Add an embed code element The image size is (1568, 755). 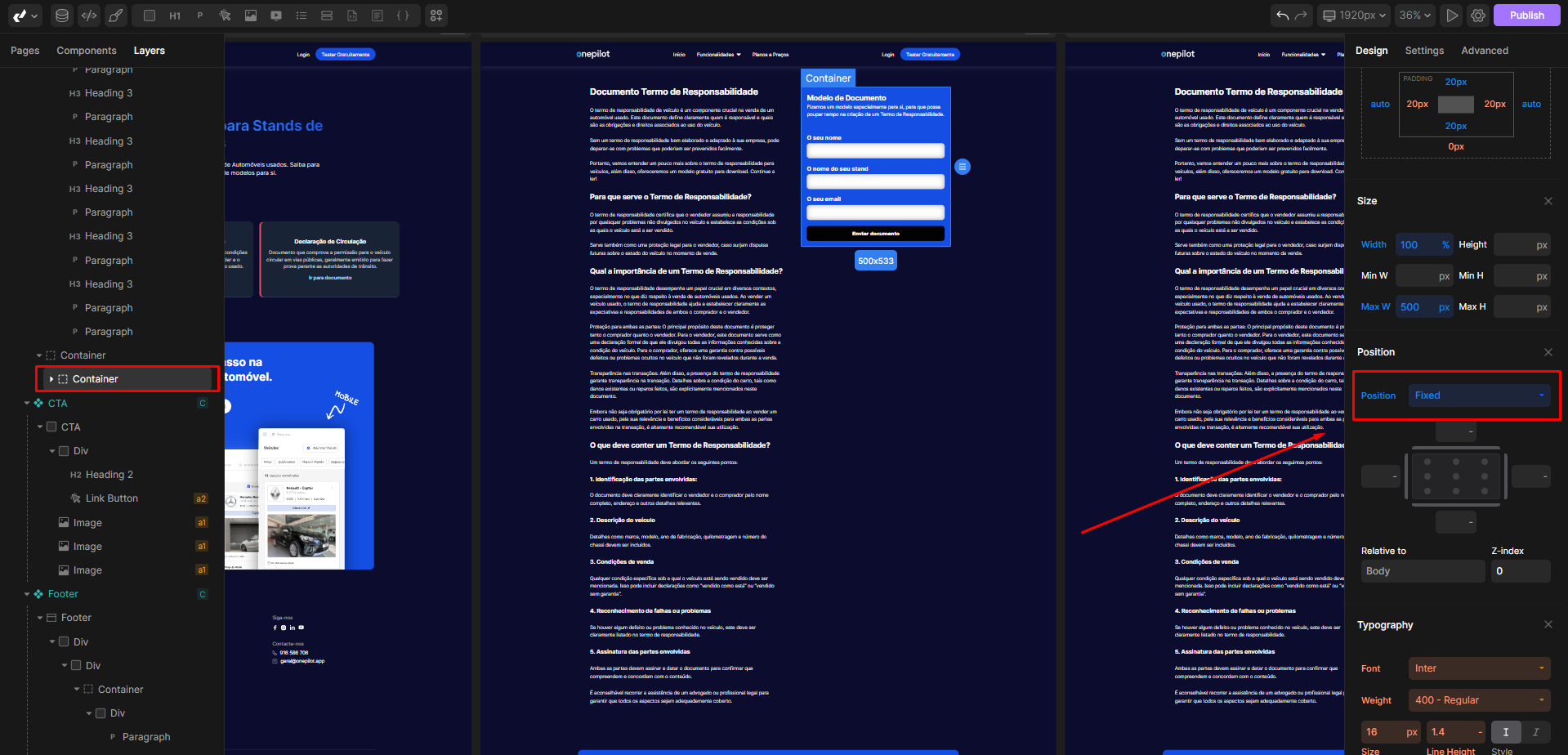[x=352, y=16]
